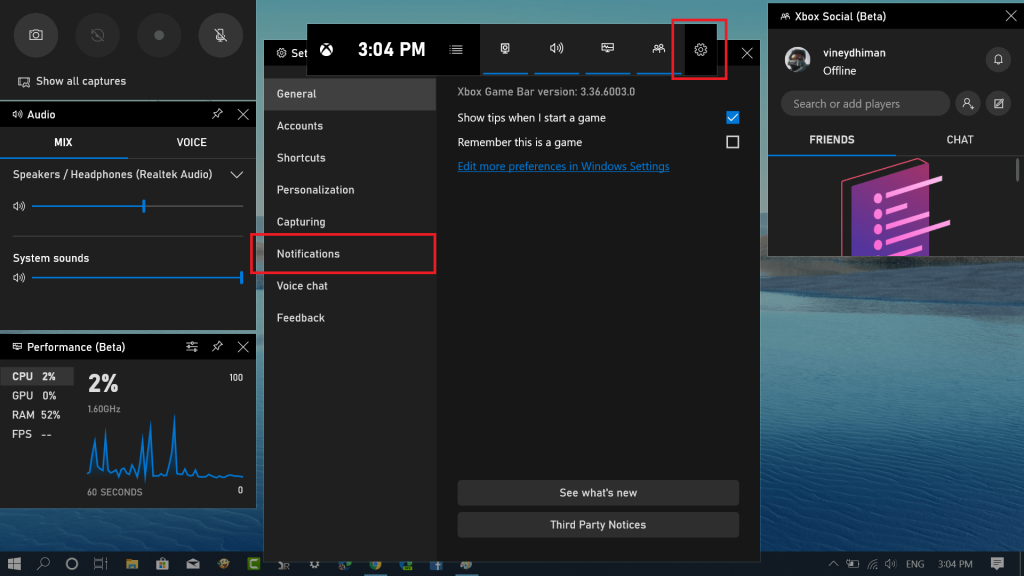Open taskbar Search
The height and width of the screenshot is (576, 1024).
(43, 564)
